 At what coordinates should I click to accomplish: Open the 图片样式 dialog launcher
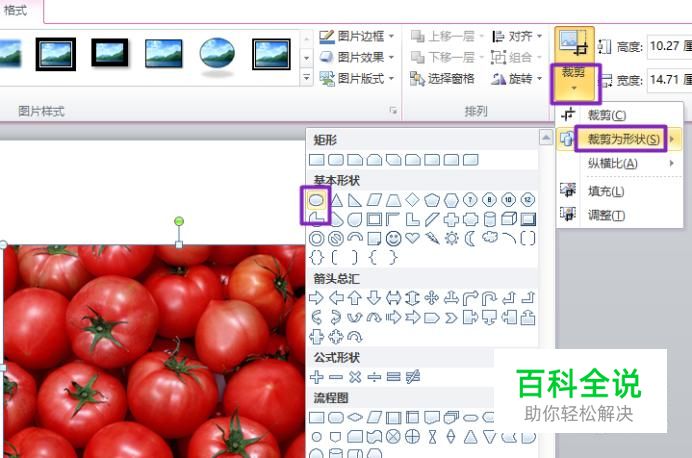pos(393,110)
